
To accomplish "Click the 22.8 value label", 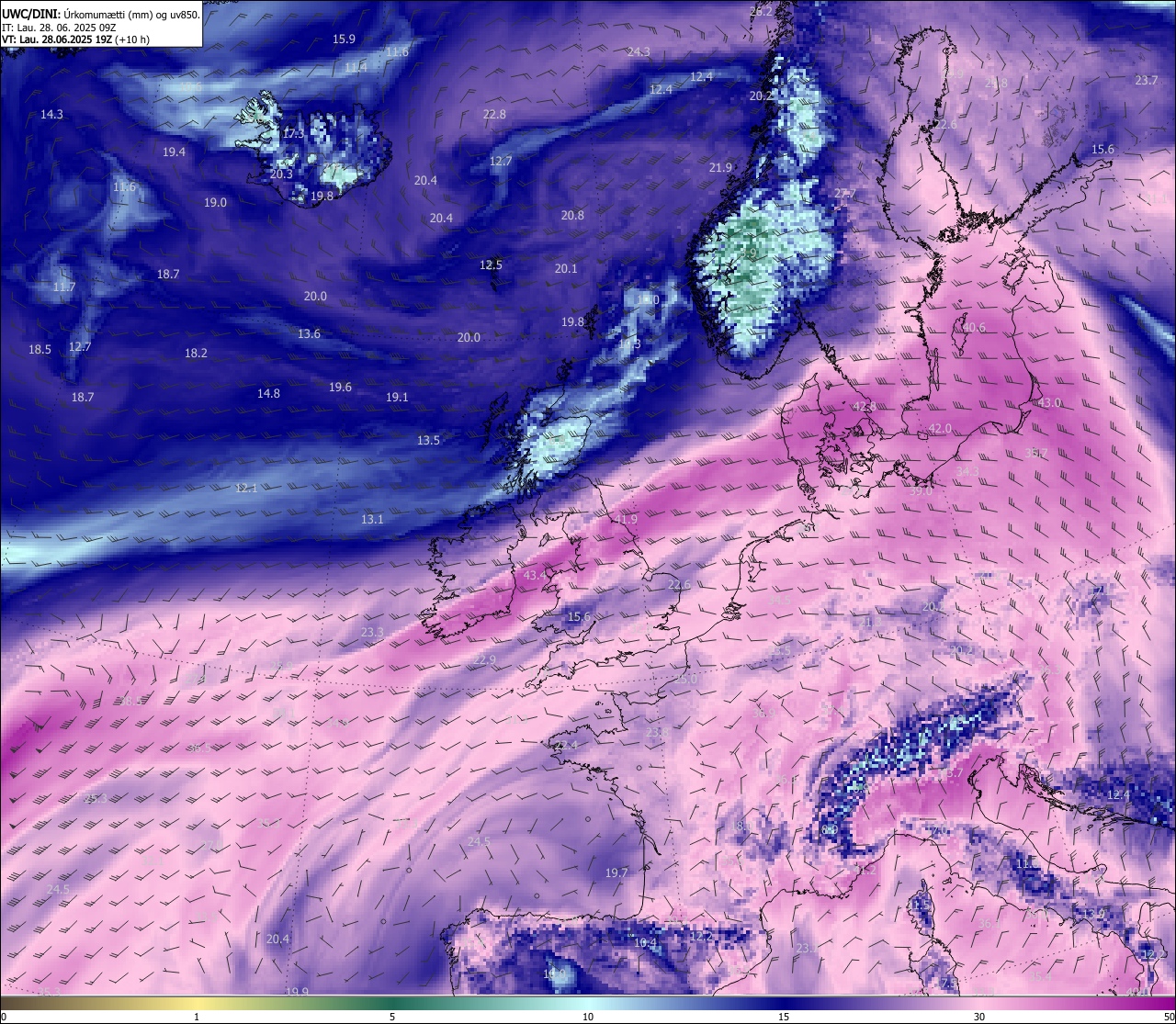I will coord(494,115).
